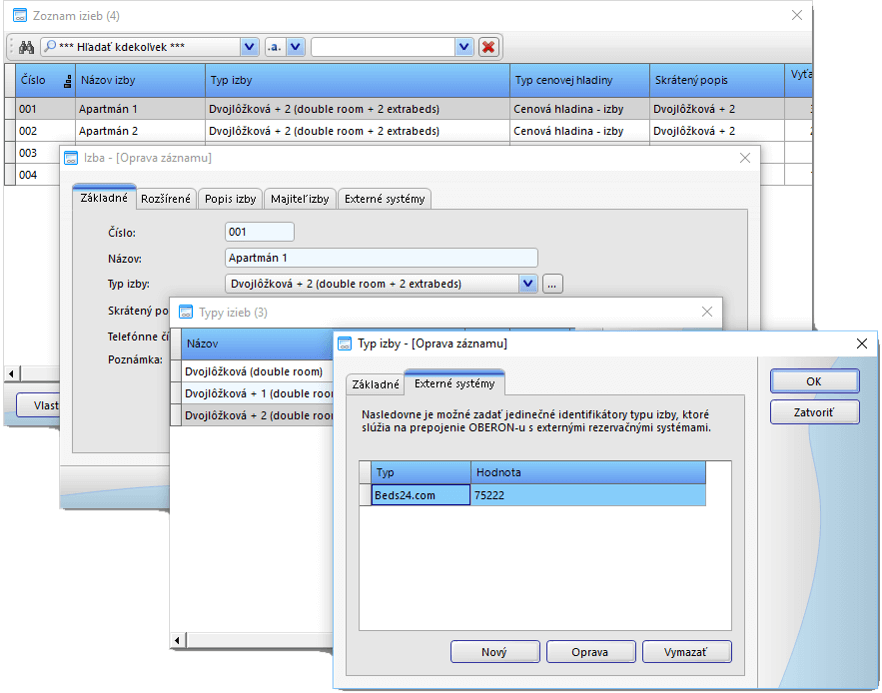Click the ellipsis button beside Typ izby

[553, 284]
